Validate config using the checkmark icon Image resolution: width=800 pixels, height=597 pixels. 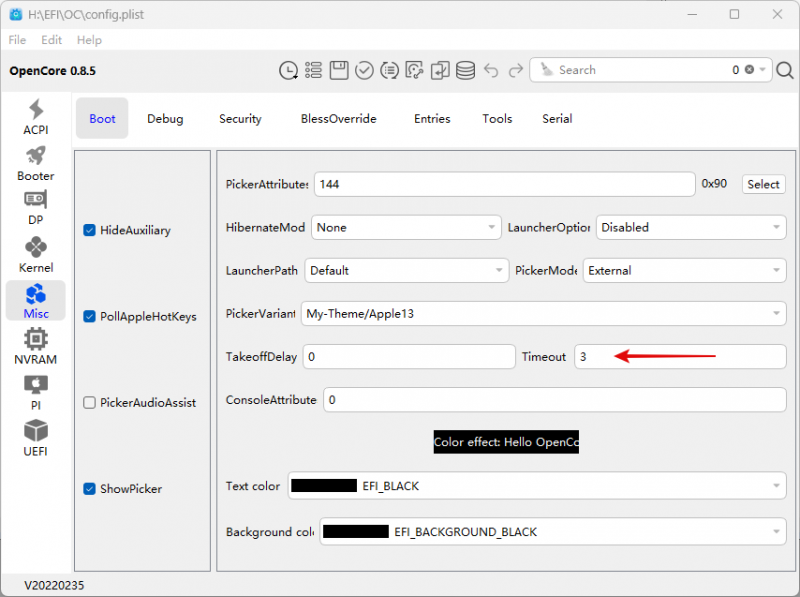tap(364, 70)
